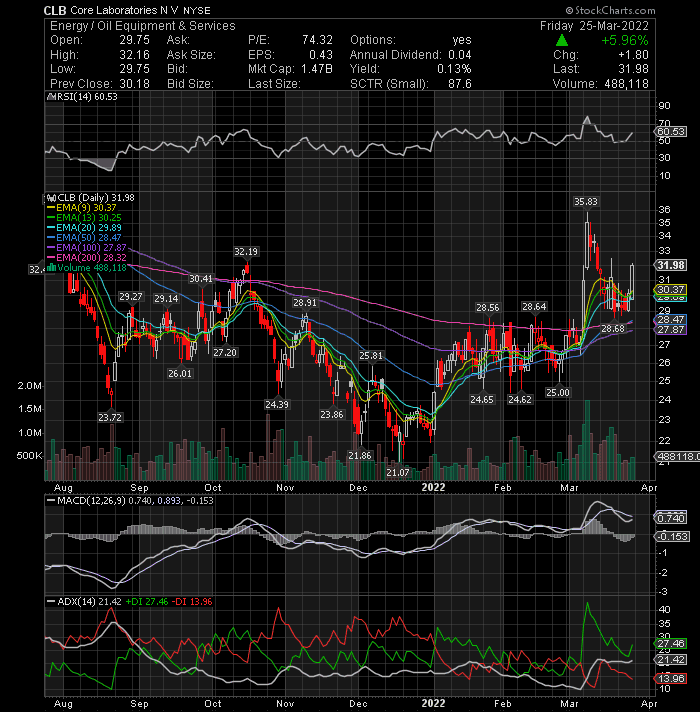700x712 pixels.
Task: Click the Prev Close value 30.18
Action: click(134, 84)
